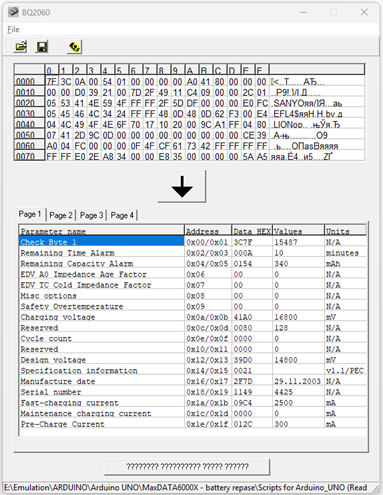Click the large down arrow button
The image size is (383, 495).
(182, 186)
